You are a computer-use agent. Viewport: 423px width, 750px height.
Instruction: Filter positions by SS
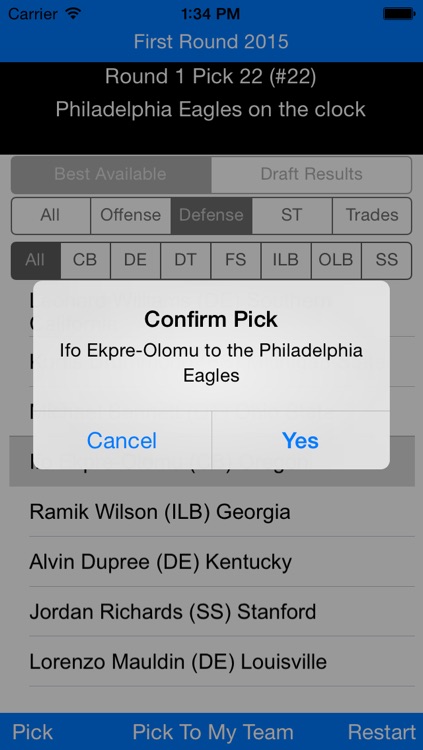click(x=387, y=260)
